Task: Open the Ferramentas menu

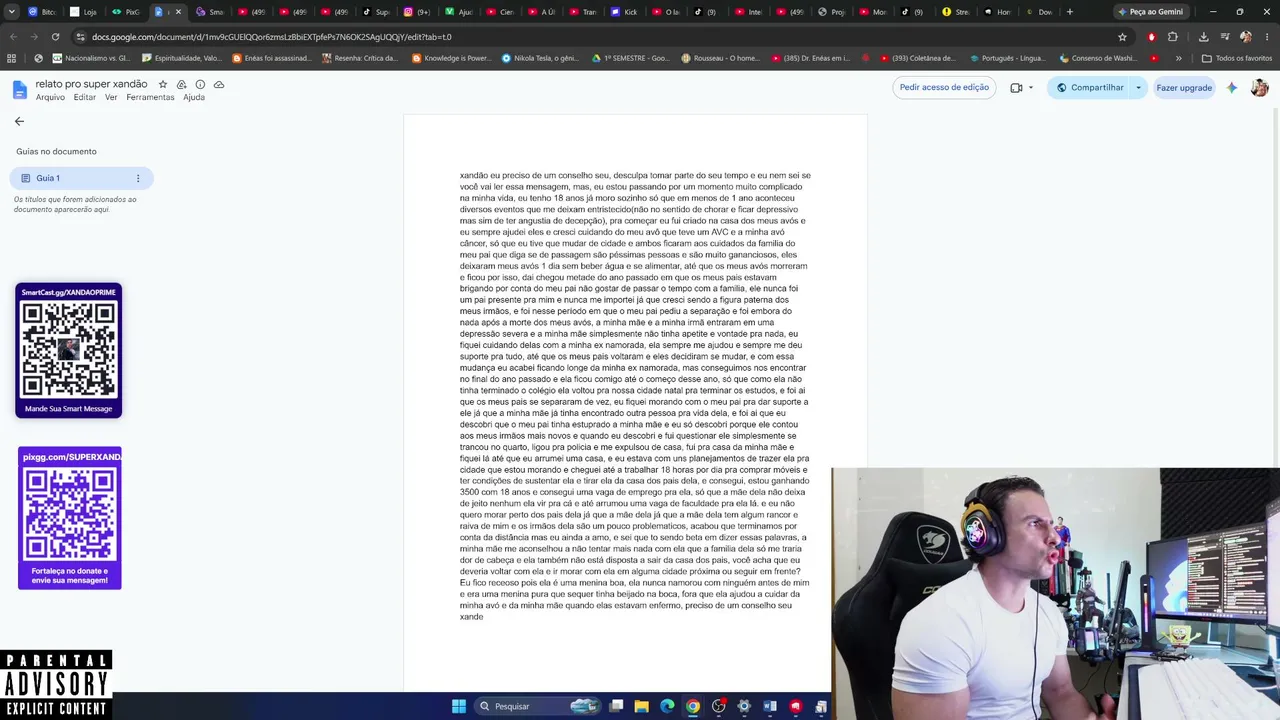Action: click(150, 97)
